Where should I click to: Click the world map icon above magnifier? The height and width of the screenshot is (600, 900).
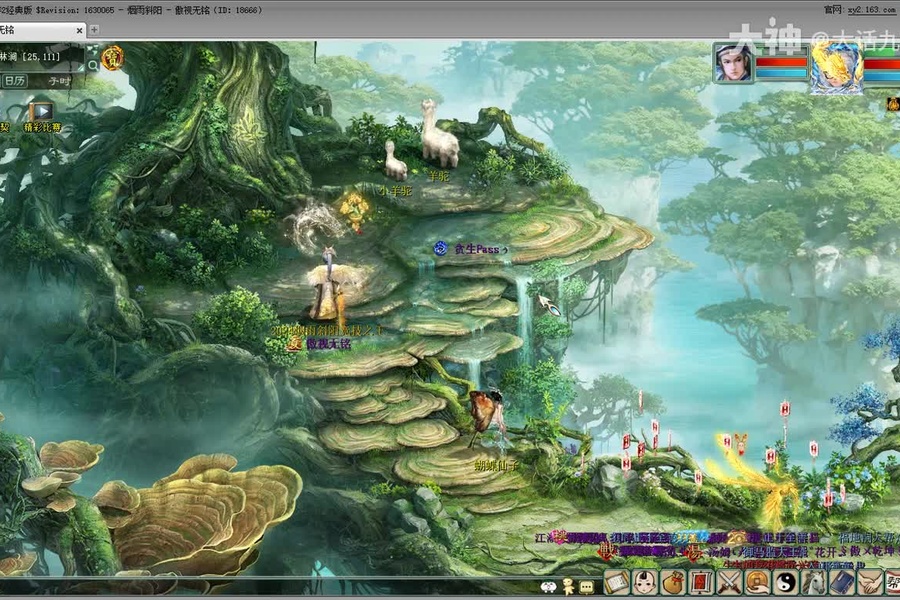[x=92, y=50]
